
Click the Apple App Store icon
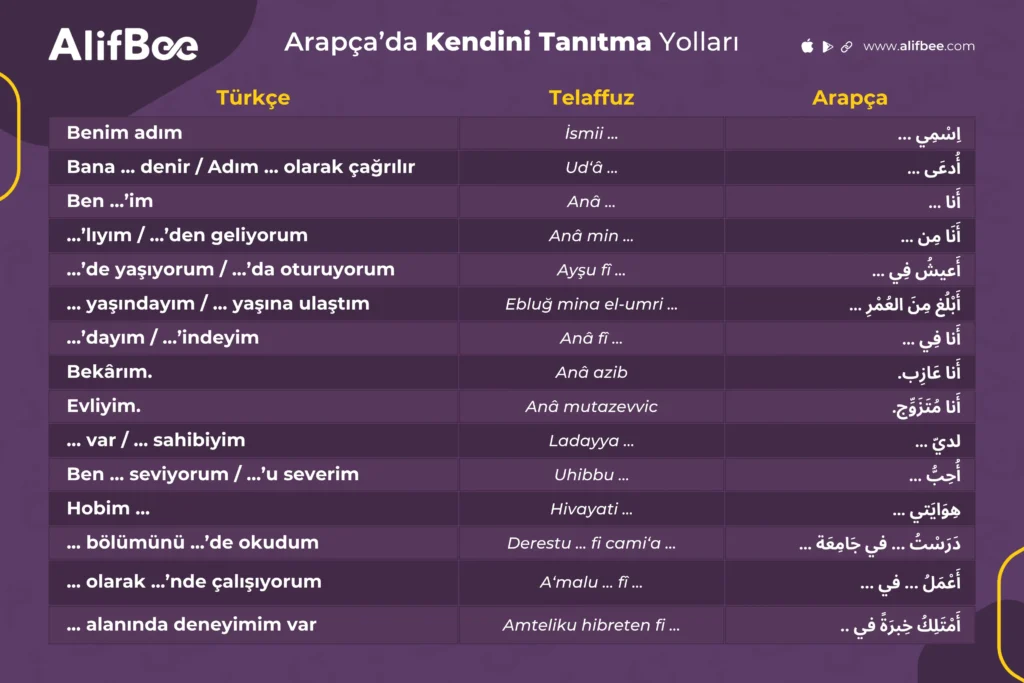tap(808, 46)
